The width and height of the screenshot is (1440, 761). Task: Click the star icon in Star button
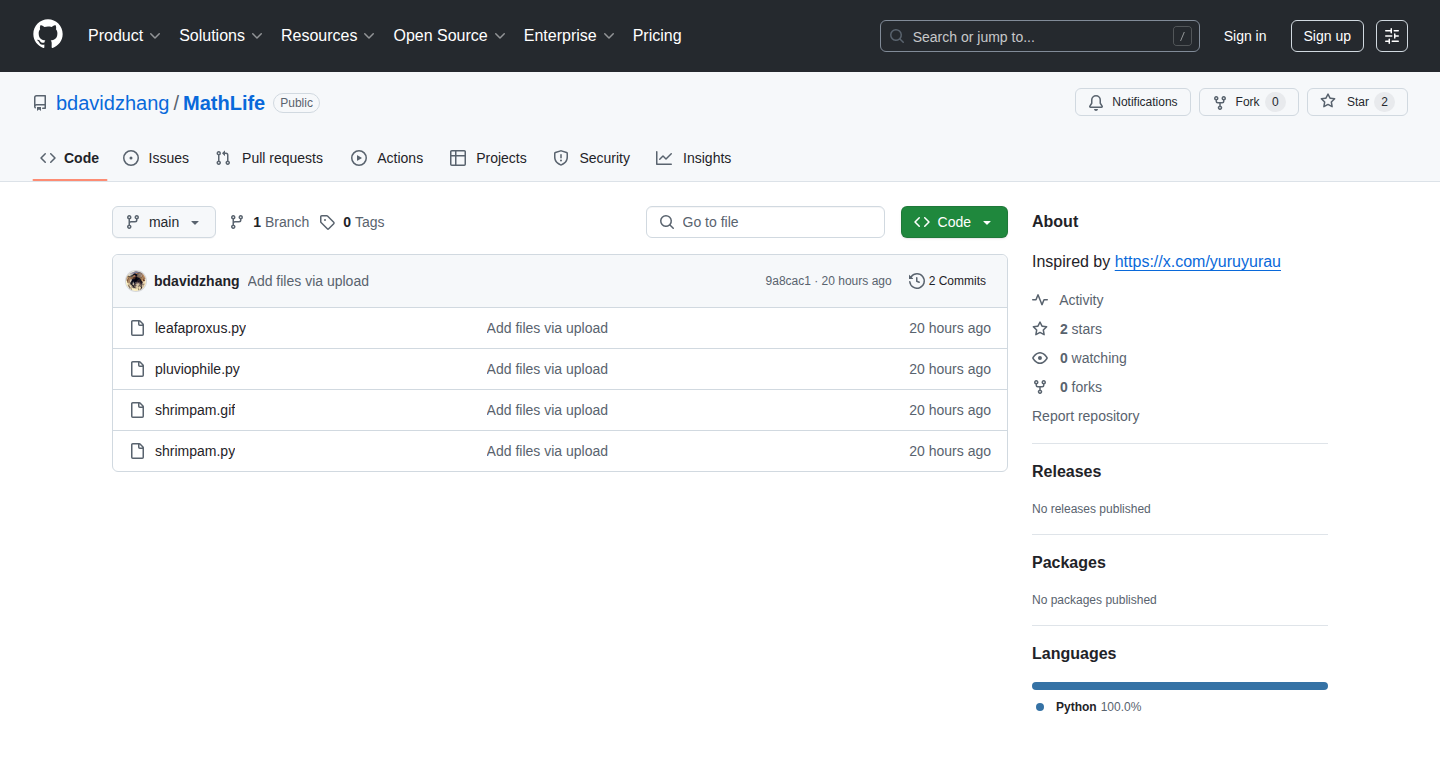(x=1328, y=101)
